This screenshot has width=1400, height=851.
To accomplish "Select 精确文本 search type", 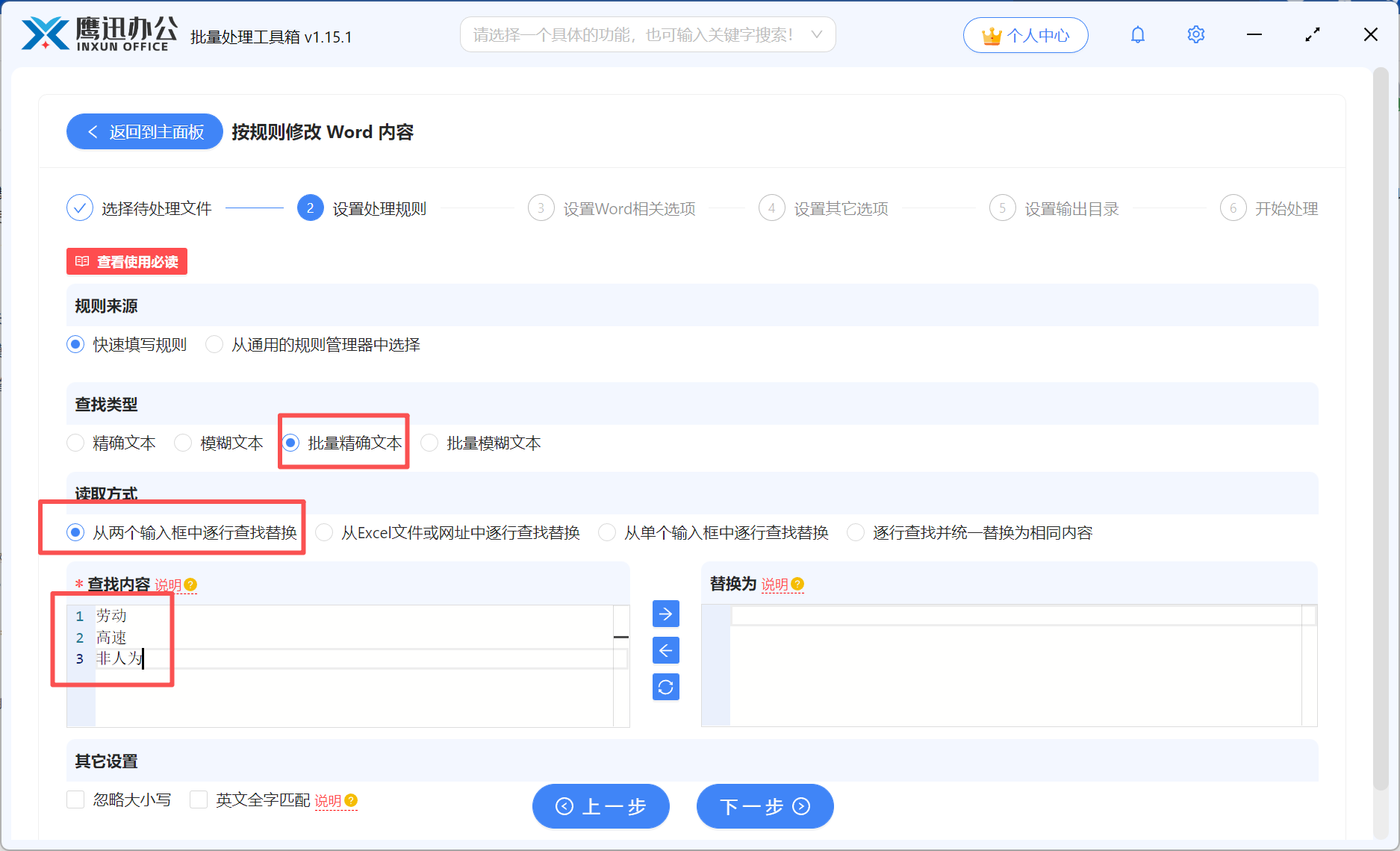I will 75,443.
